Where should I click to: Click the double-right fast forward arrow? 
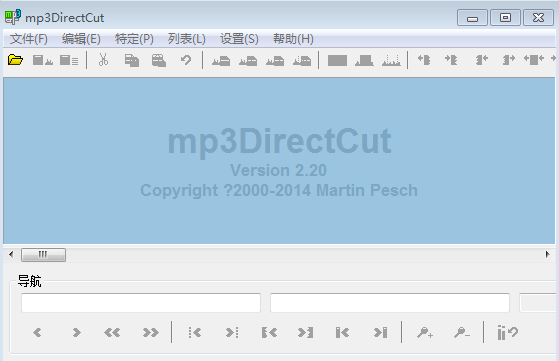pos(151,333)
